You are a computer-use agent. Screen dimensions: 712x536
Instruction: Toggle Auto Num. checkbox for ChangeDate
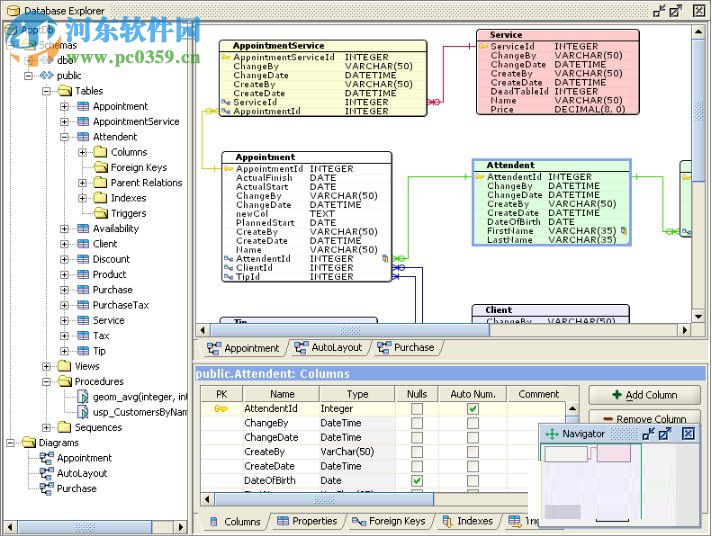473,437
